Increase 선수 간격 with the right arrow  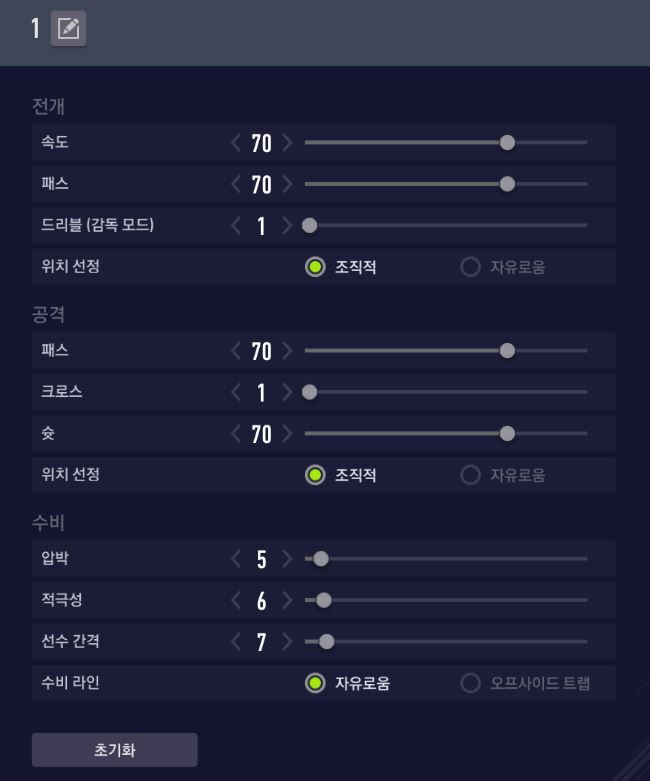coord(288,642)
